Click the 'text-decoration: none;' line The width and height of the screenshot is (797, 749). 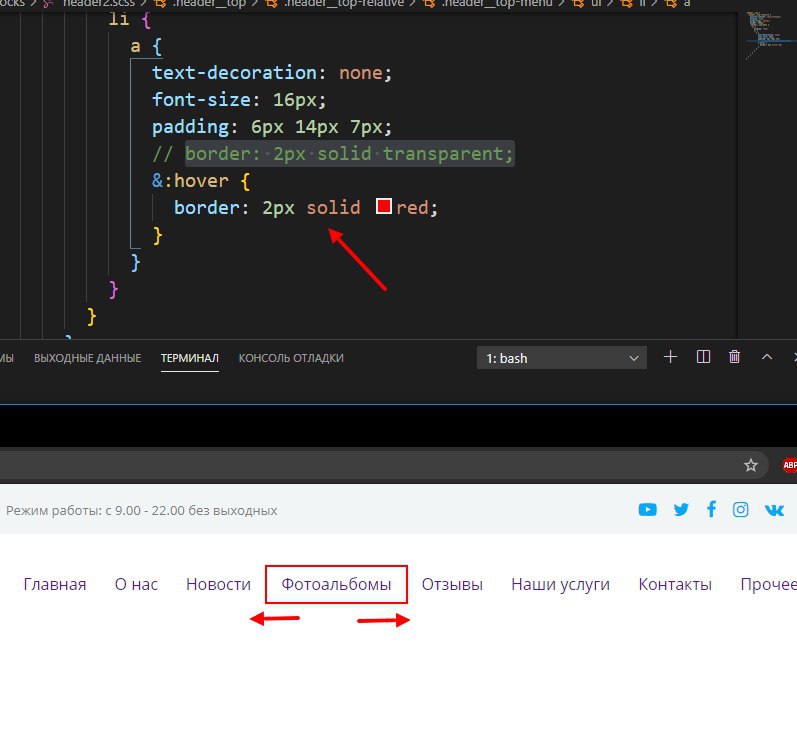(x=272, y=73)
